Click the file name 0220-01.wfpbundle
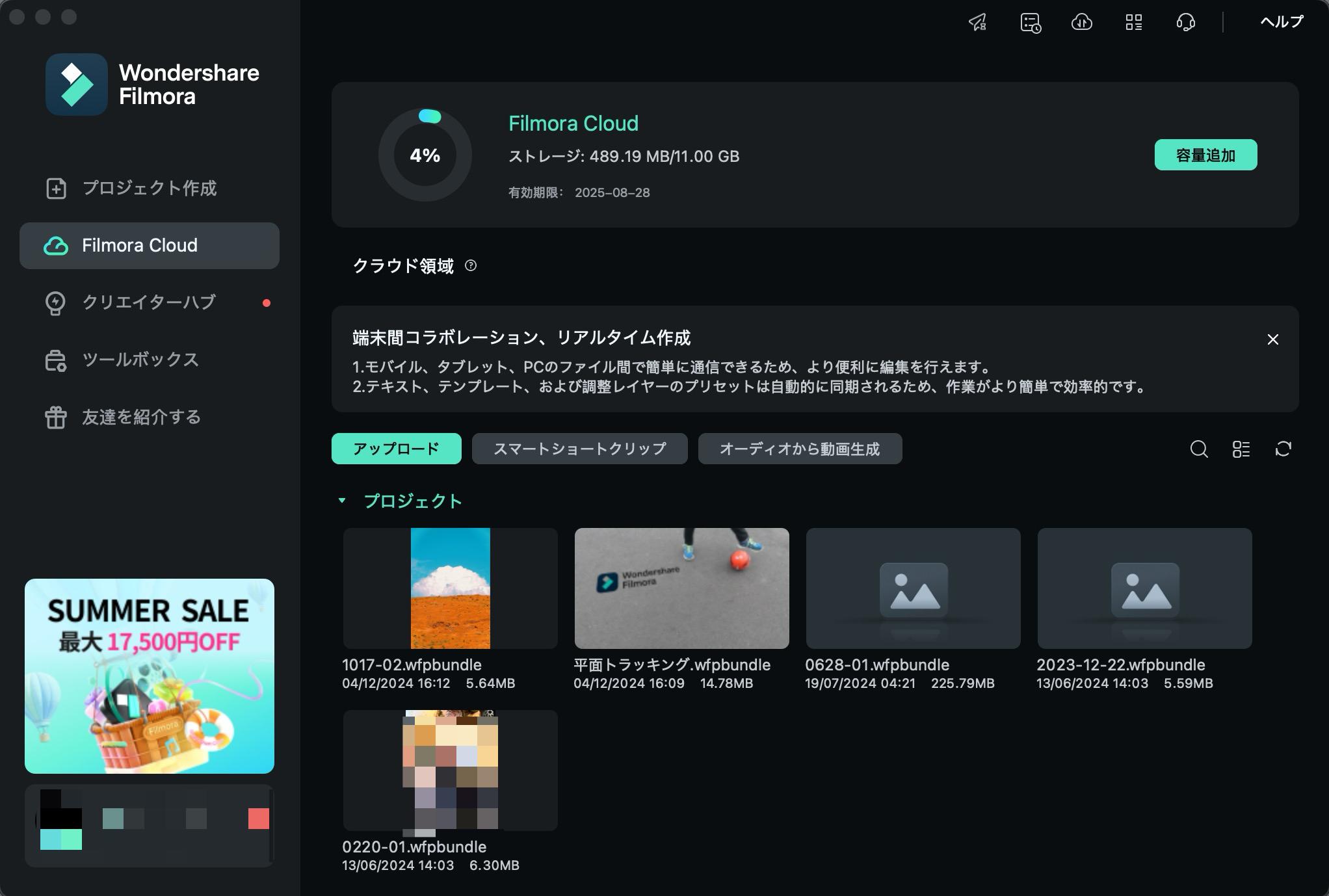Viewport: 1329px width, 896px height. click(414, 847)
